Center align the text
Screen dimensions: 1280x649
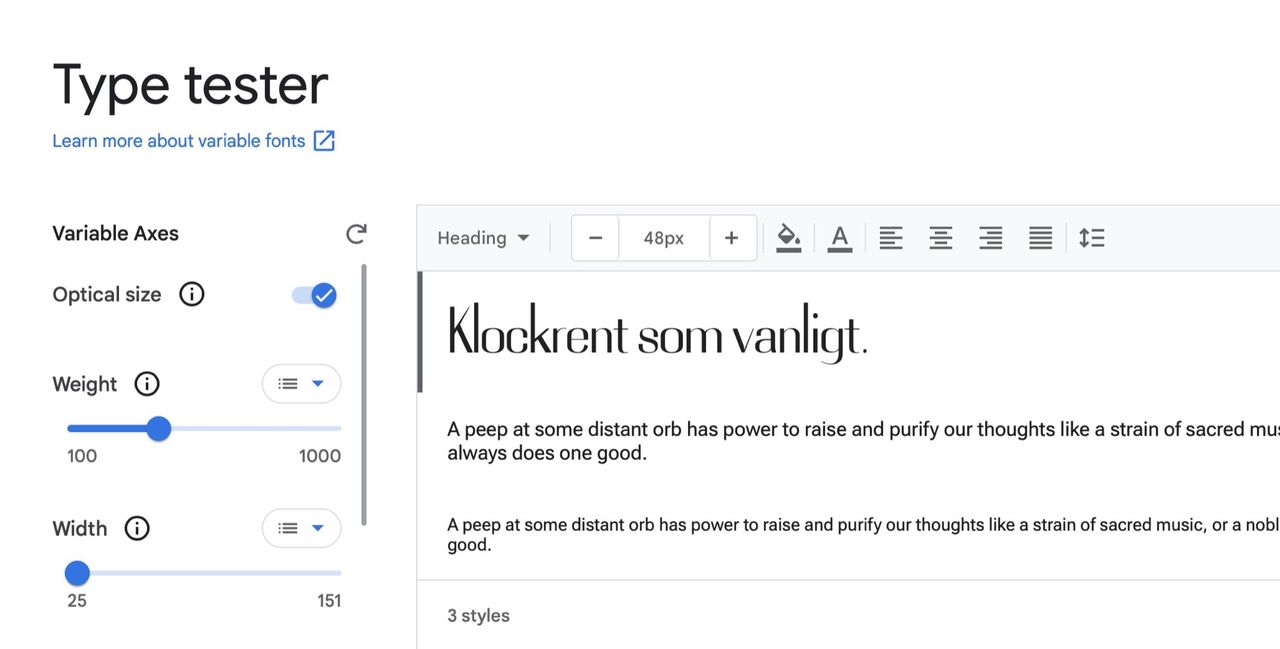pos(940,238)
